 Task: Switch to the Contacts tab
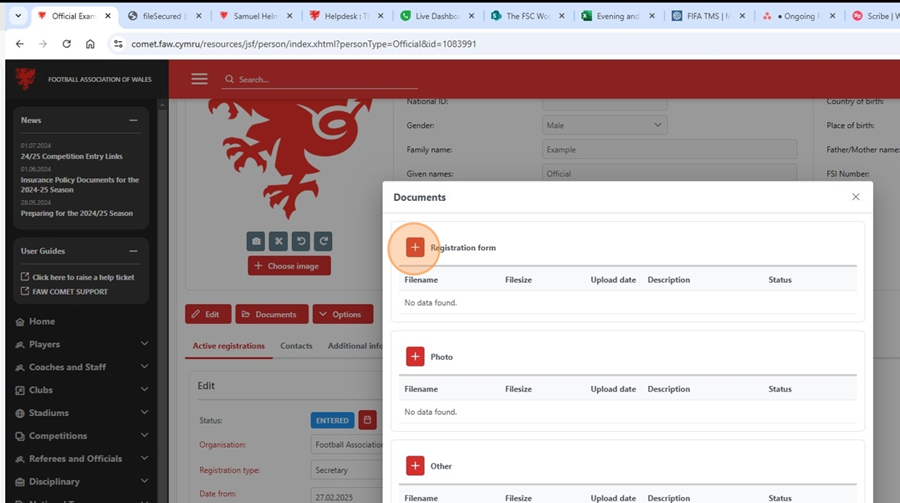(x=296, y=346)
